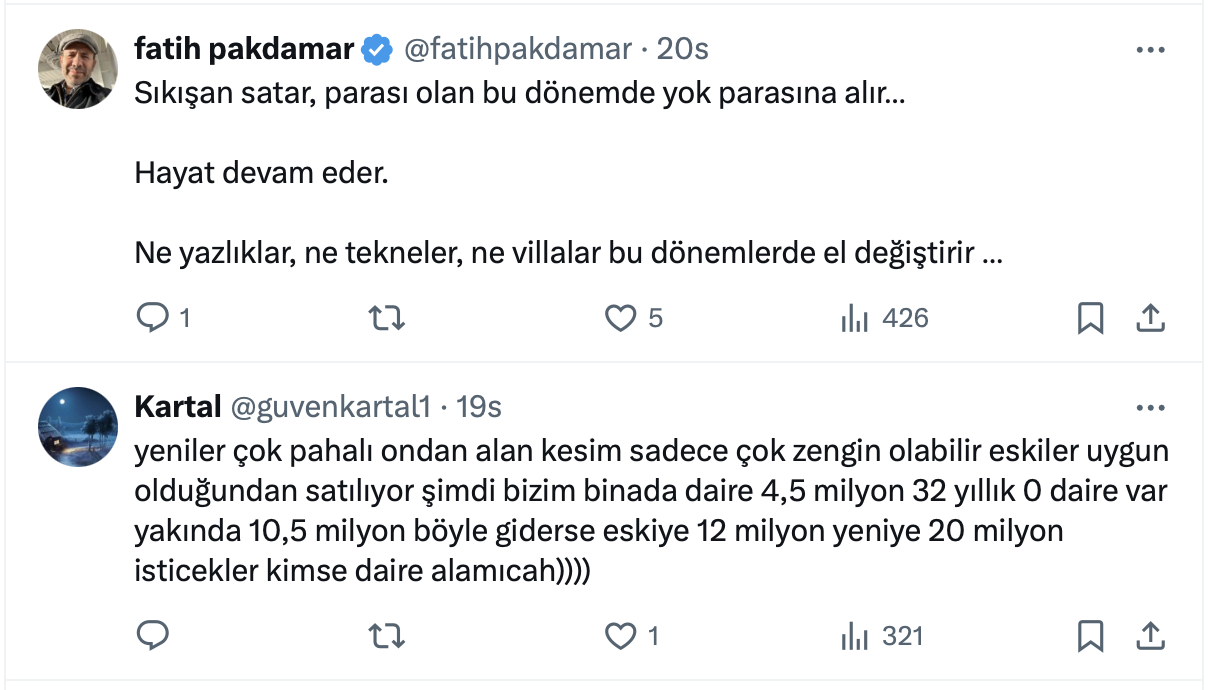Share fatih pakdamar's tweet

coord(1150,318)
